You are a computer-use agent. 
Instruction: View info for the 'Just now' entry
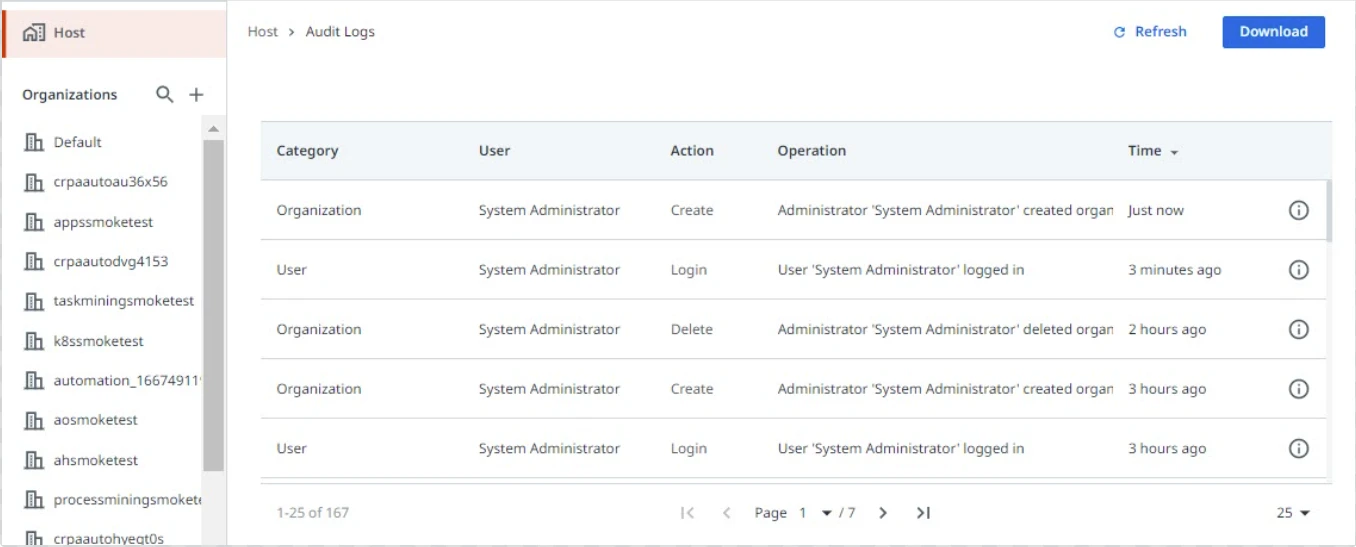1298,210
